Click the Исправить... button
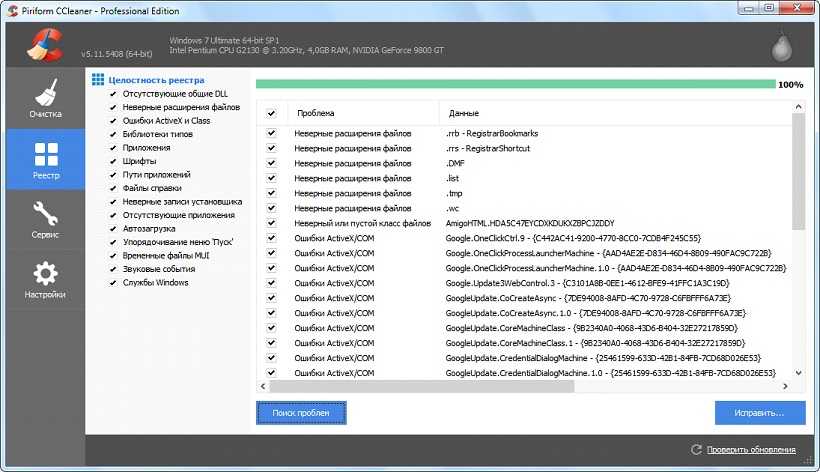The image size is (820, 472). [759, 412]
